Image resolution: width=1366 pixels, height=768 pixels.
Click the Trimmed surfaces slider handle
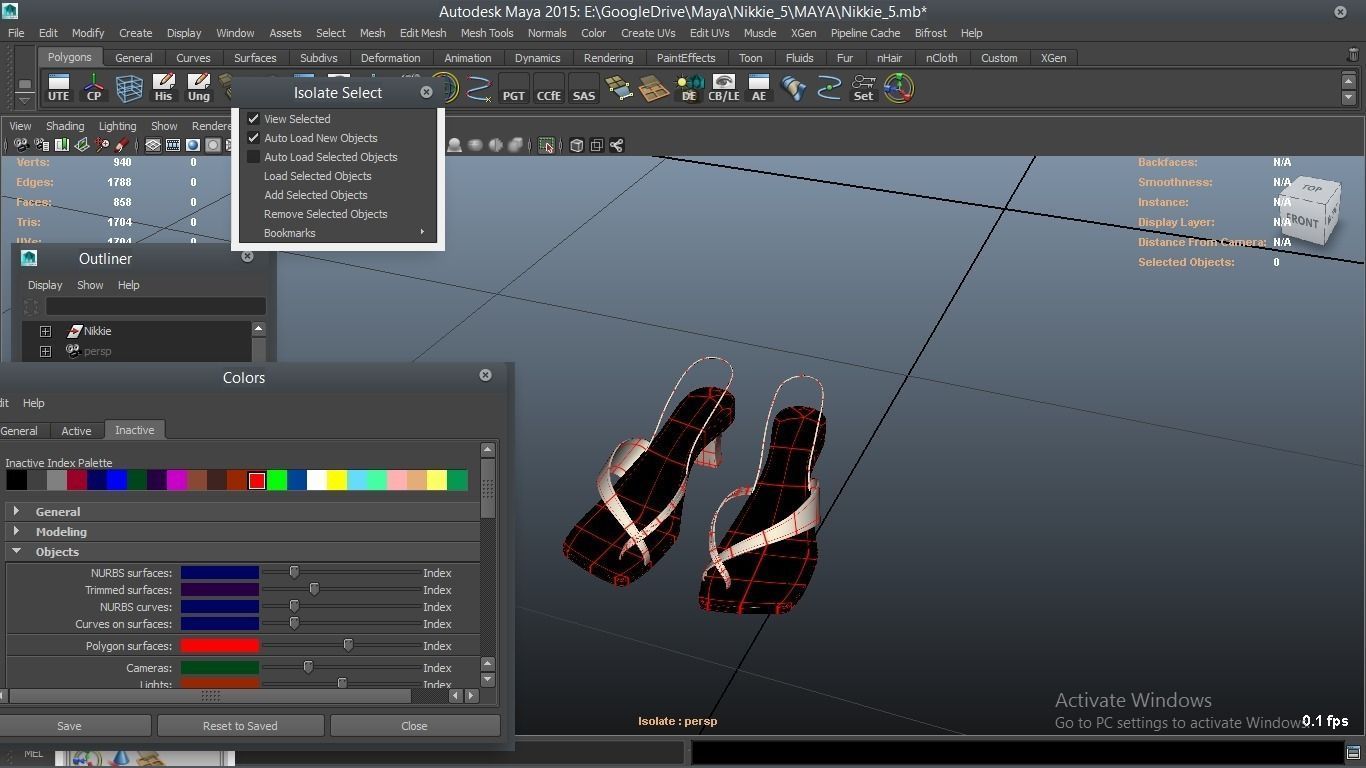pos(314,590)
